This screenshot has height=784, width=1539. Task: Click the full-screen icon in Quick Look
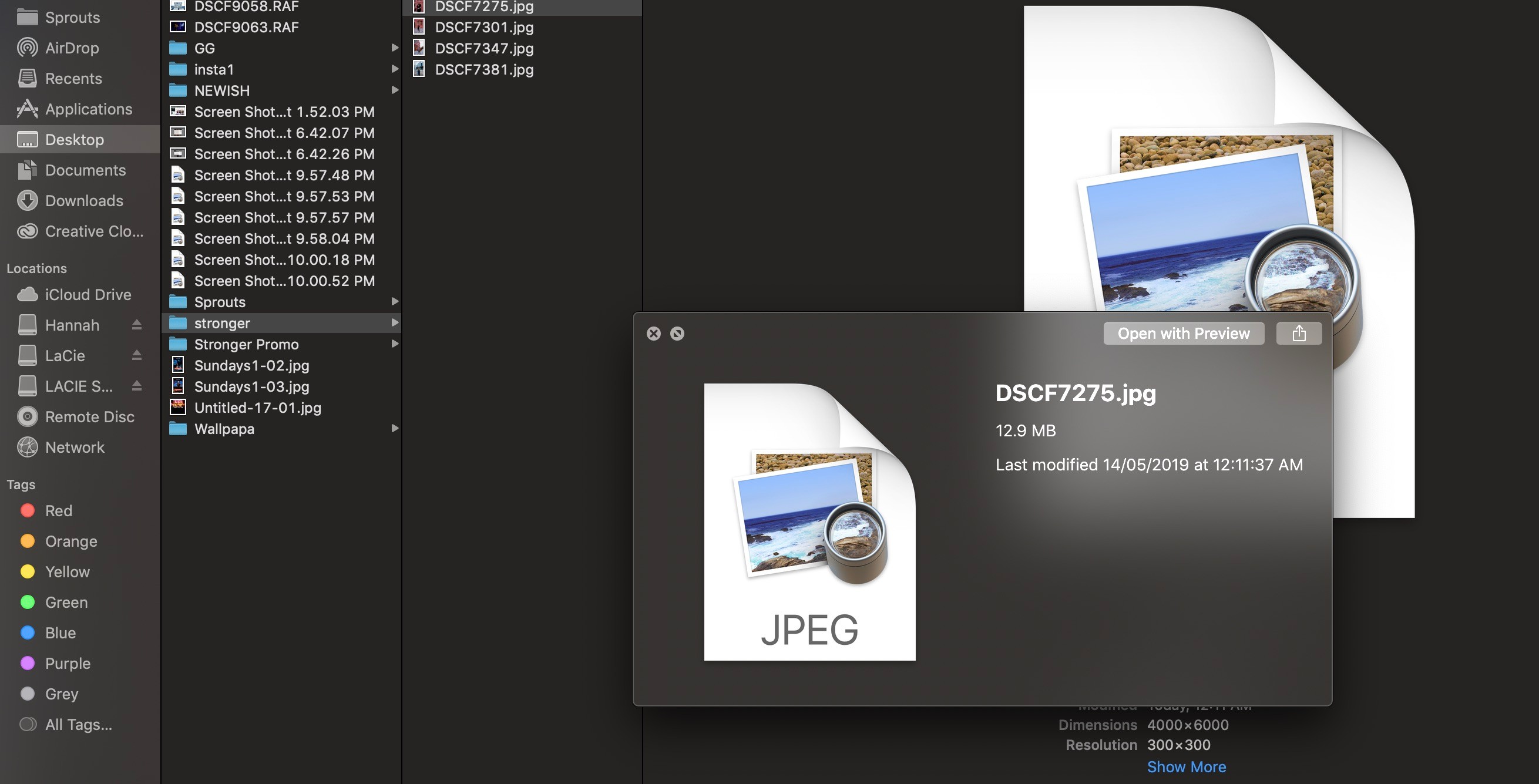(x=677, y=333)
